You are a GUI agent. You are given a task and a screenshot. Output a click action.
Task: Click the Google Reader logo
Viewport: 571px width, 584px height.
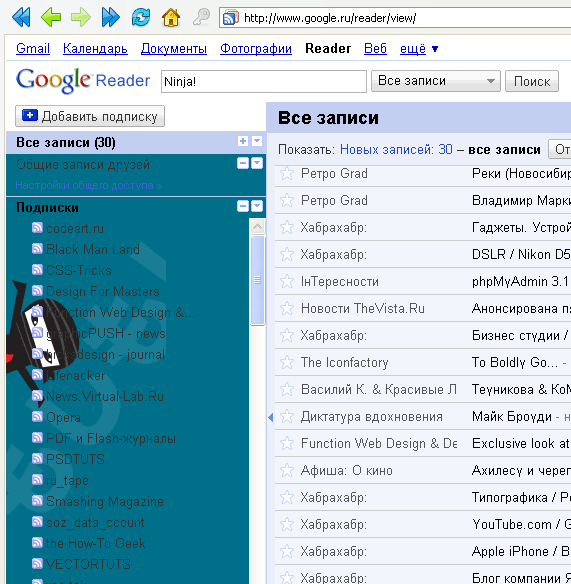tap(83, 80)
